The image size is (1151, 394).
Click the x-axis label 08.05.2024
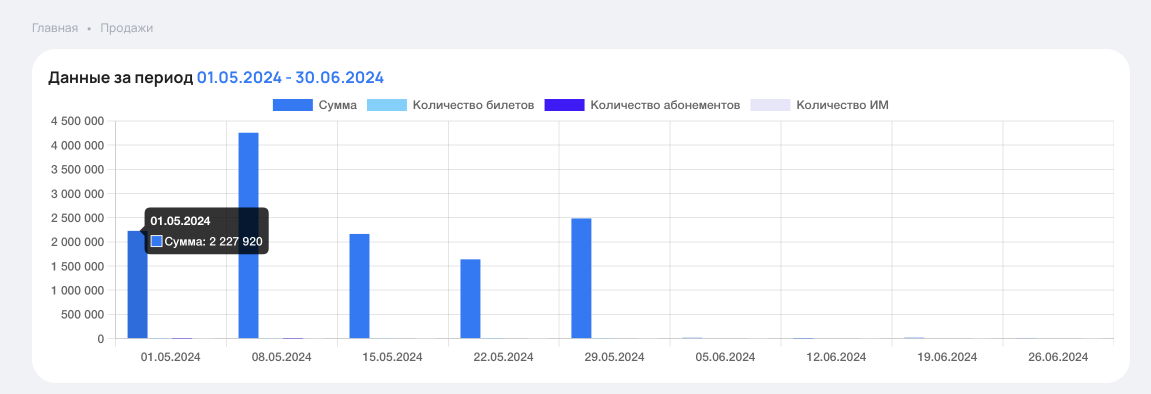click(282, 357)
